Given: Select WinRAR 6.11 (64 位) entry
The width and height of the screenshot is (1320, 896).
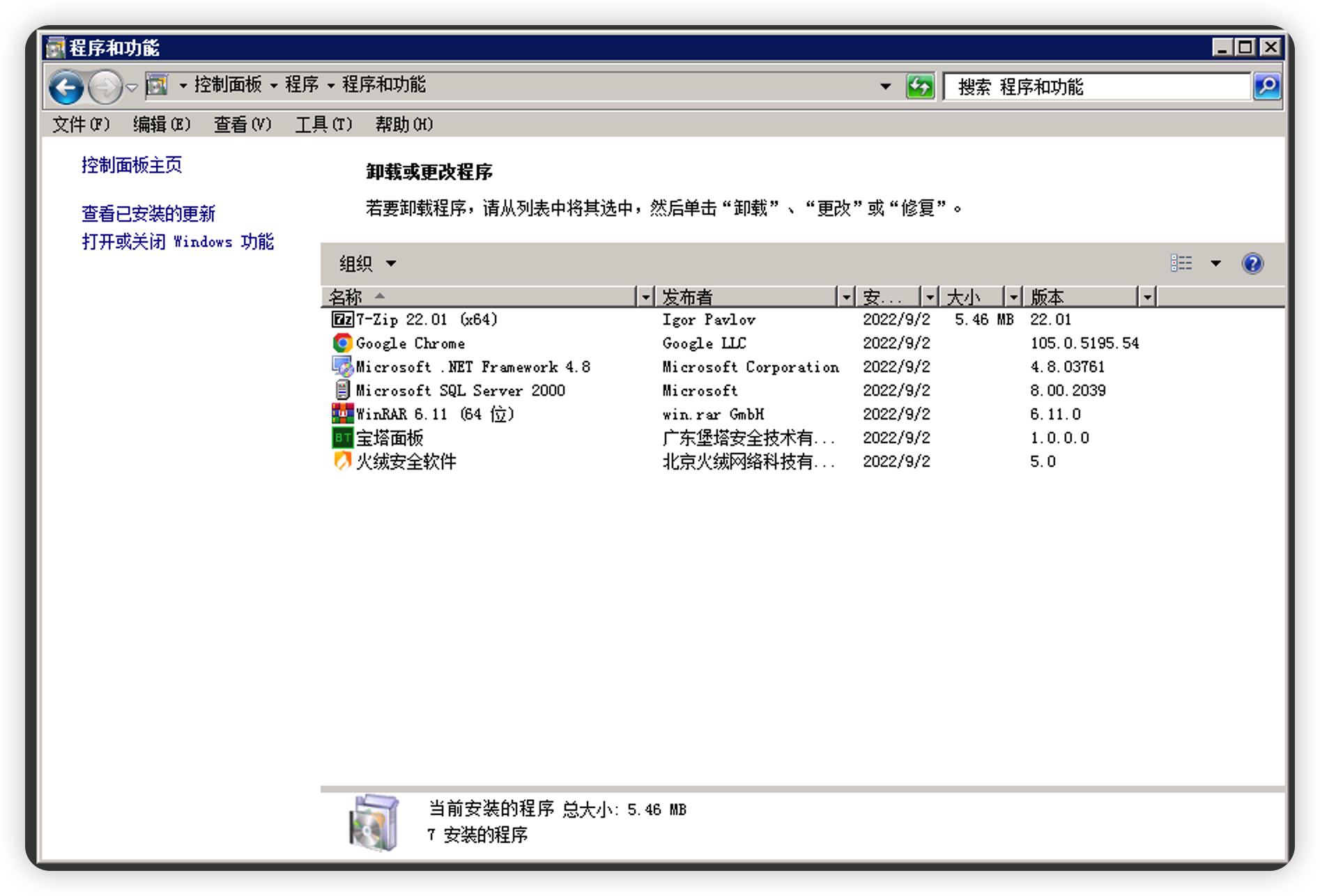Looking at the screenshot, I should [x=436, y=414].
